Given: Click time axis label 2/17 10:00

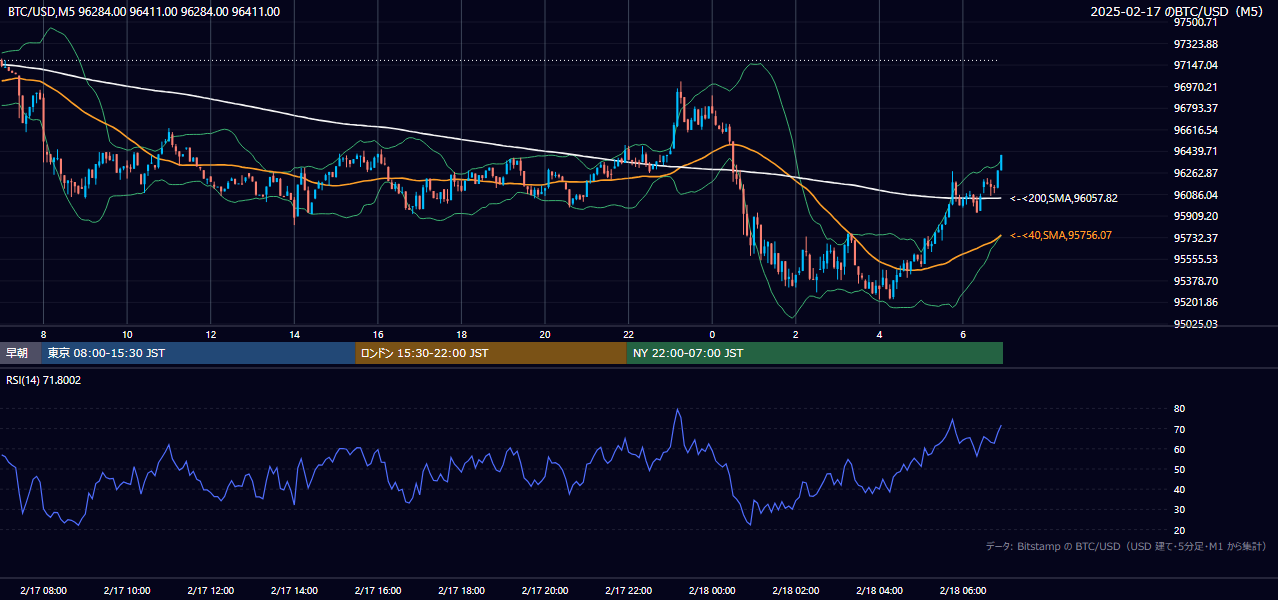Looking at the screenshot, I should point(127,591).
